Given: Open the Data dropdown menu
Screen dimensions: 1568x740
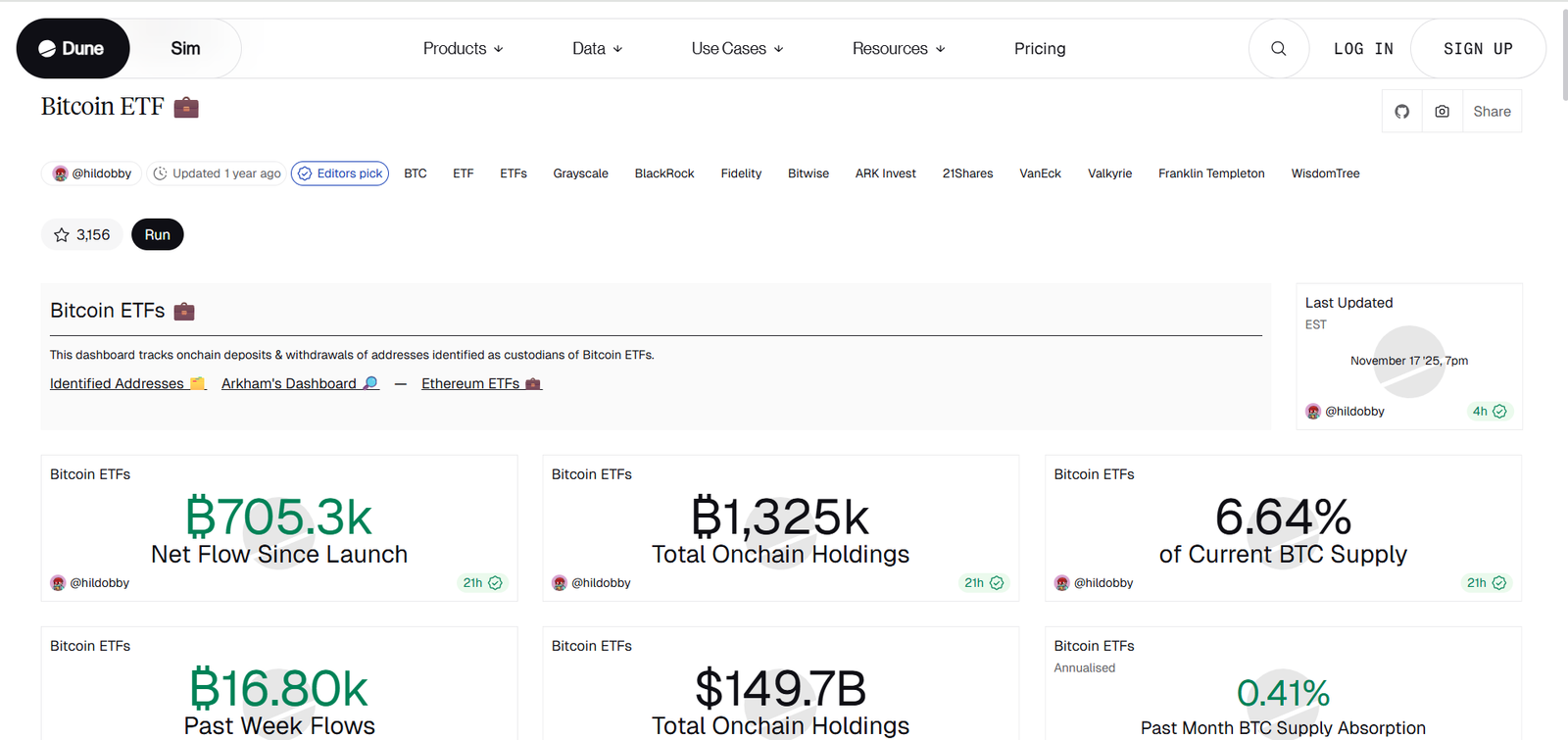Looking at the screenshot, I should pos(597,48).
